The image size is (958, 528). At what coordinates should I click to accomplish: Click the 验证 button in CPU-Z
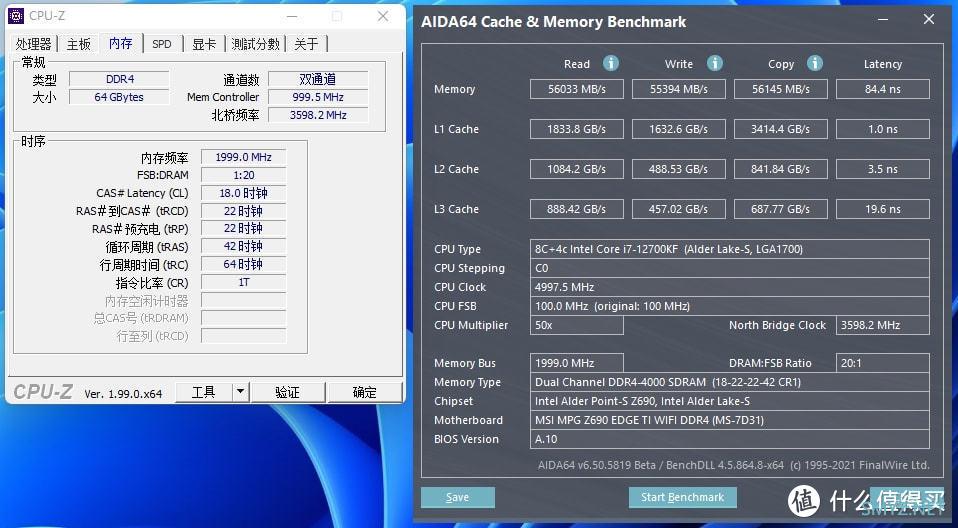(288, 392)
